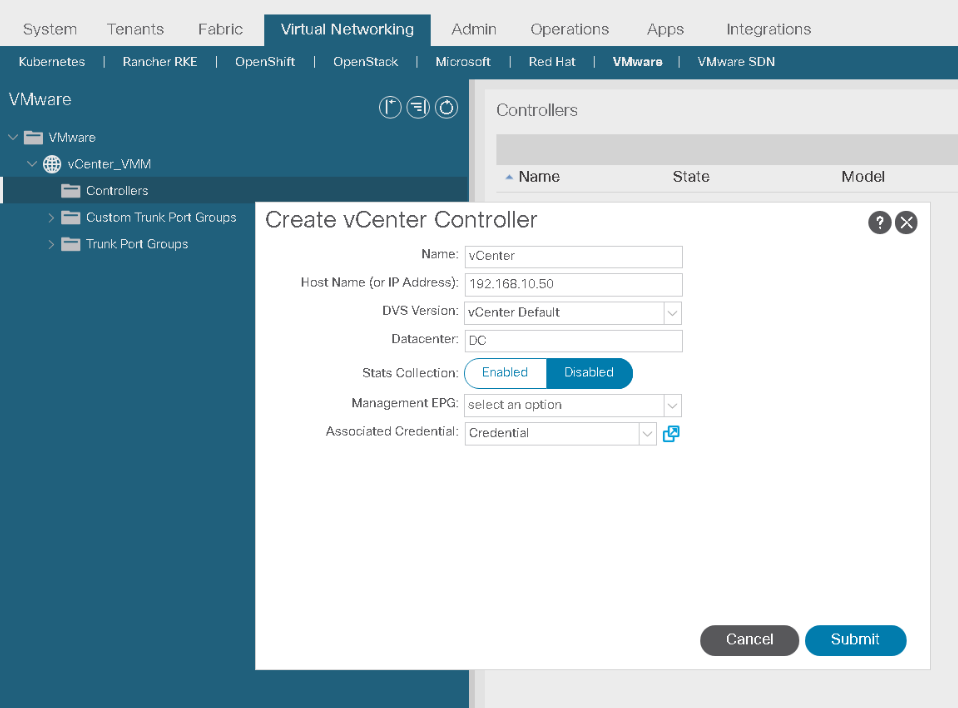Go to the Rancher RKE submenu
958x708 pixels.
point(160,62)
